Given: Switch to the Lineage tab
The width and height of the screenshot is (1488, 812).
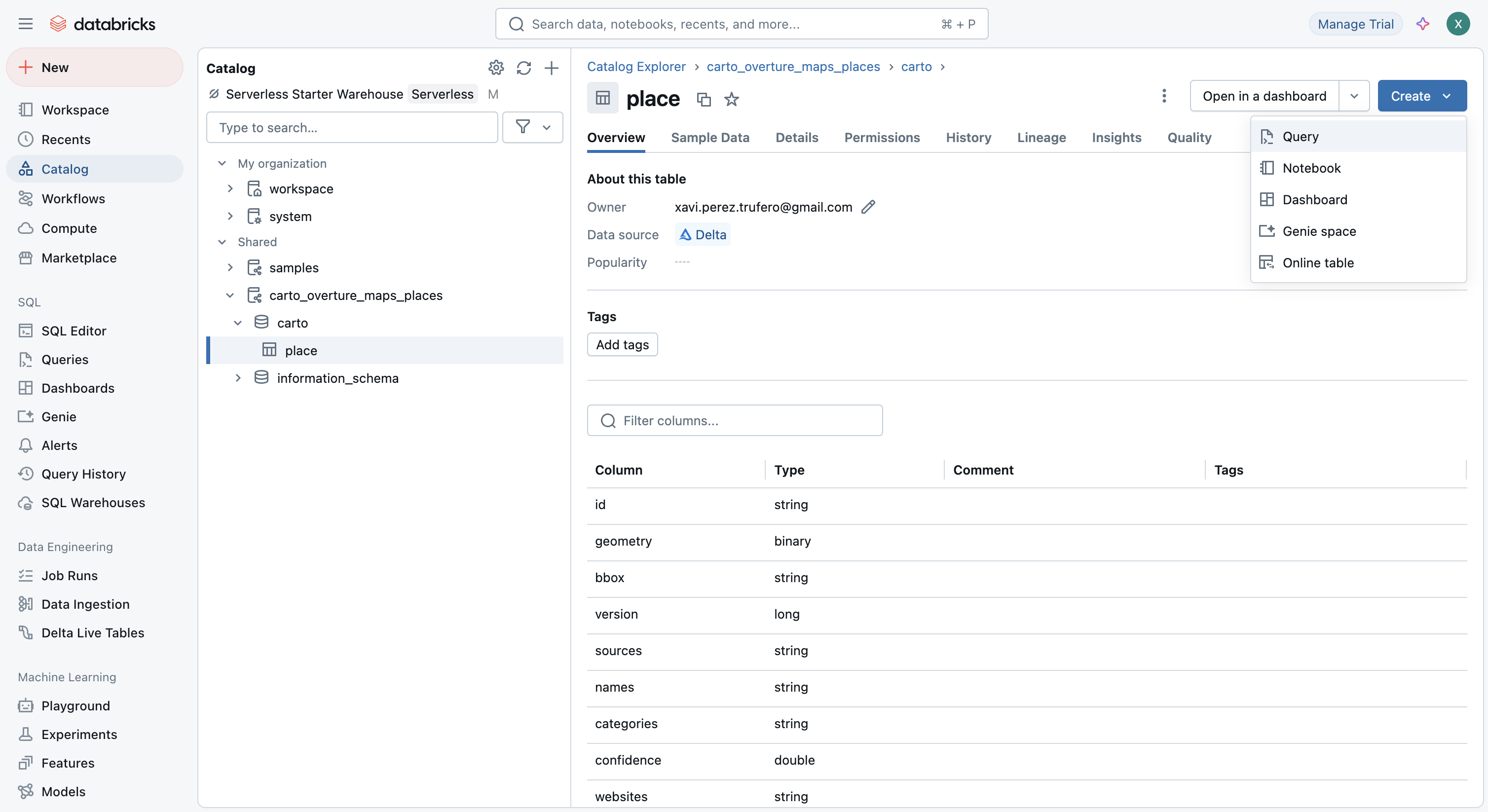Looking at the screenshot, I should (1041, 138).
